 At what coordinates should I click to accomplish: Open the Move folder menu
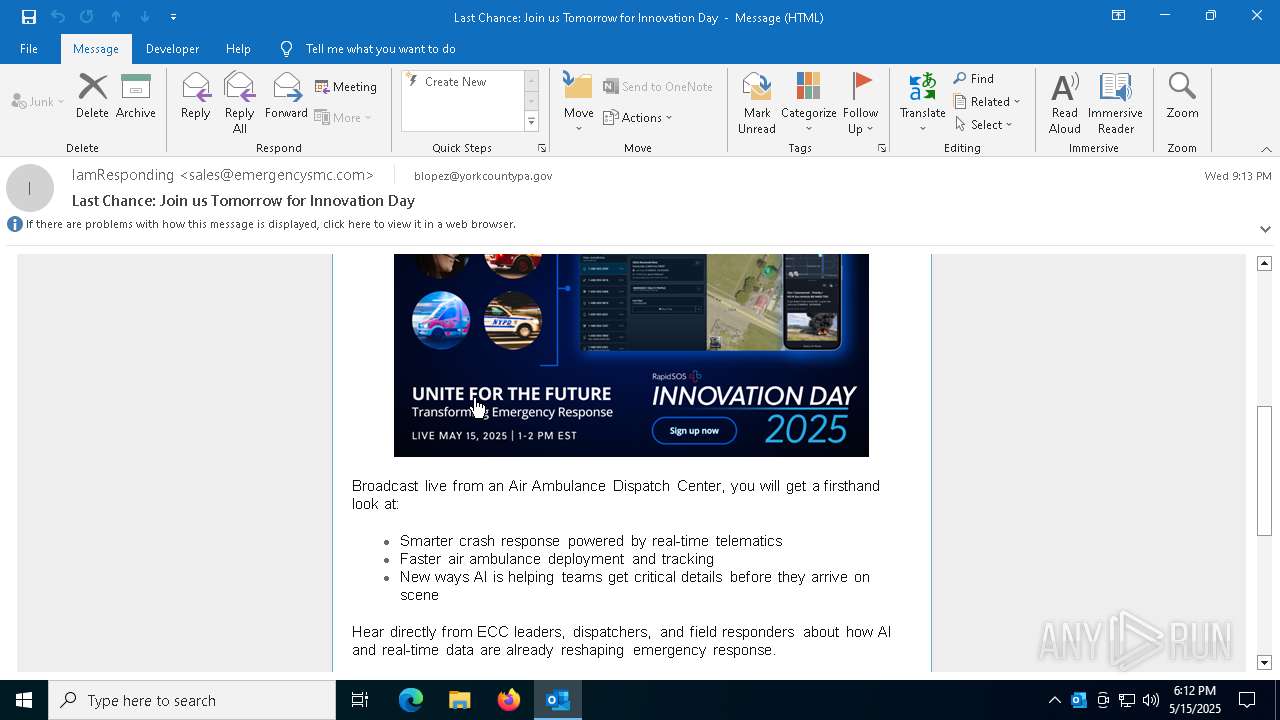coord(579,102)
